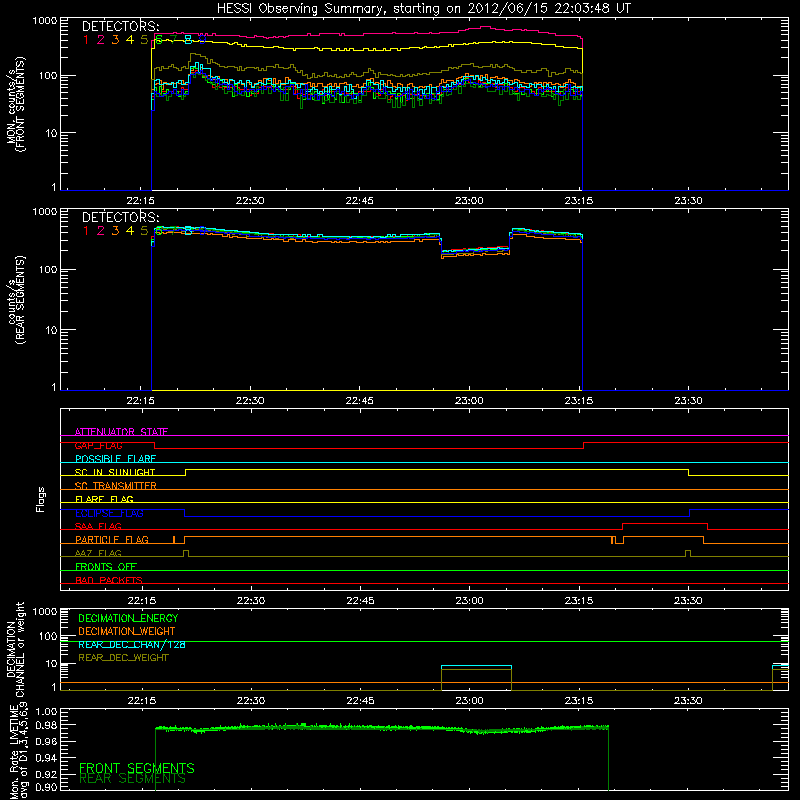This screenshot has height=800, width=800.
Task: Click the green FRONTS_OFF label
Action: pos(106,567)
